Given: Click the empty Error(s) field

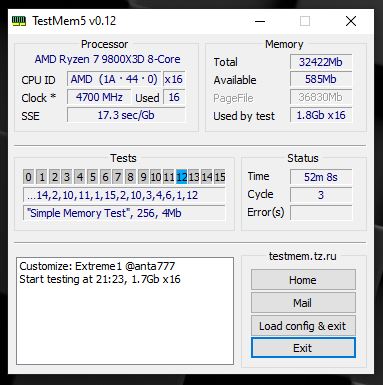Looking at the screenshot, I should pos(321,213).
